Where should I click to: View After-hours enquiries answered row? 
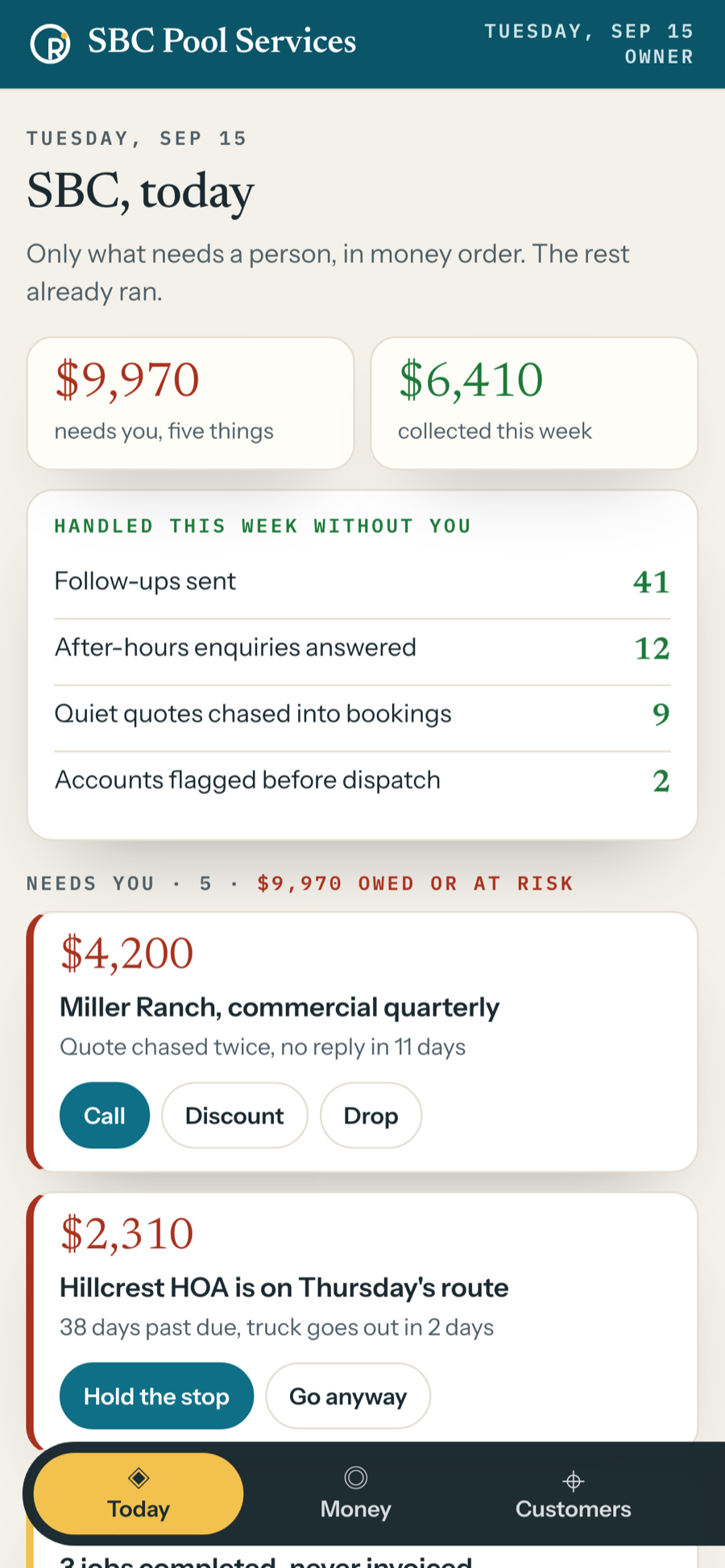point(362,648)
